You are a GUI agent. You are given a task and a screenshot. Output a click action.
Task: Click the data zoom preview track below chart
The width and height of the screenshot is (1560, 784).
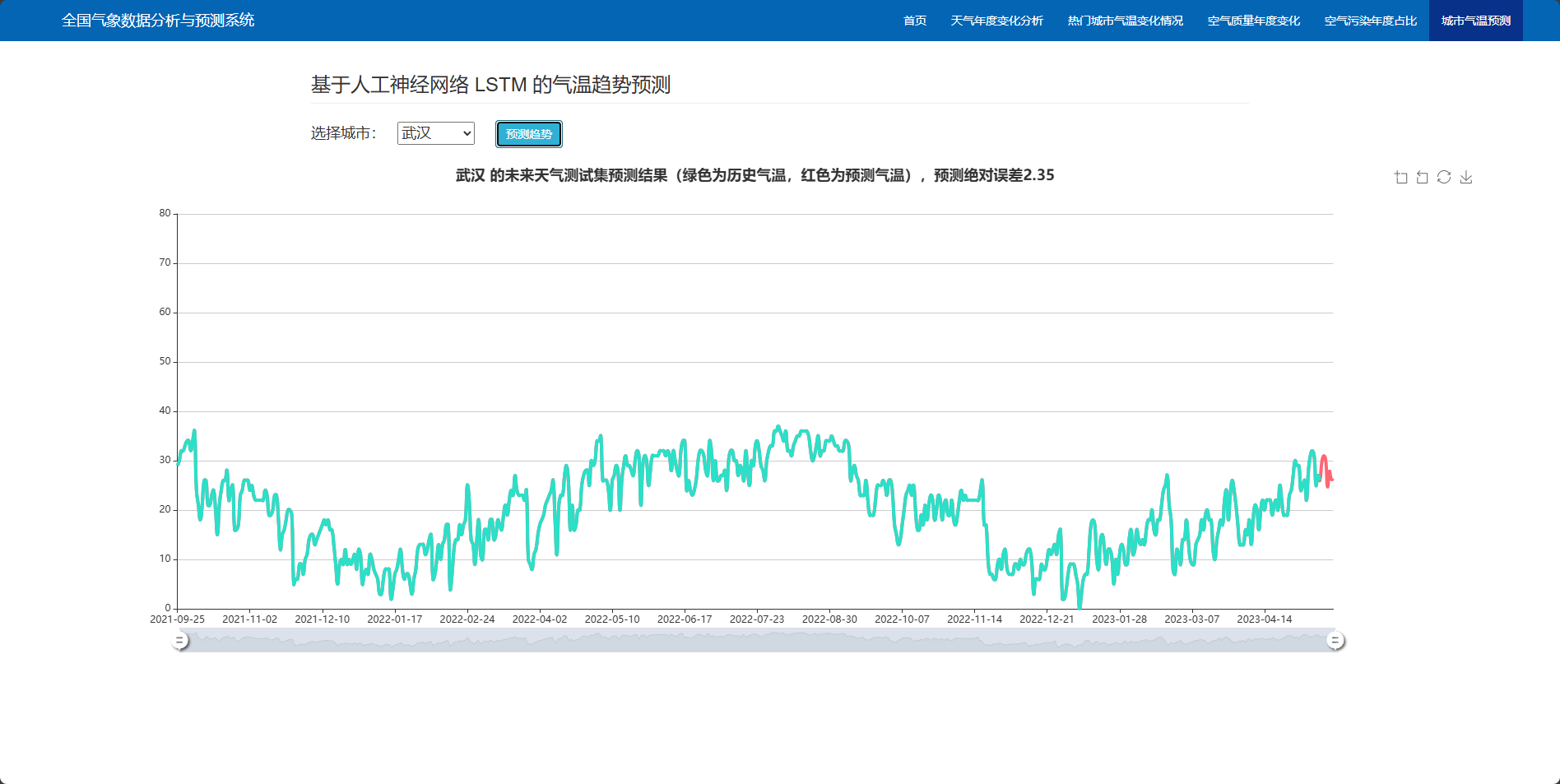[x=757, y=640]
